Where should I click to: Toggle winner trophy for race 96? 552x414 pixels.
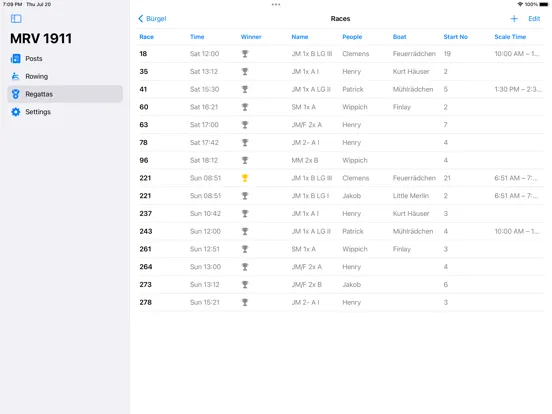[245, 160]
